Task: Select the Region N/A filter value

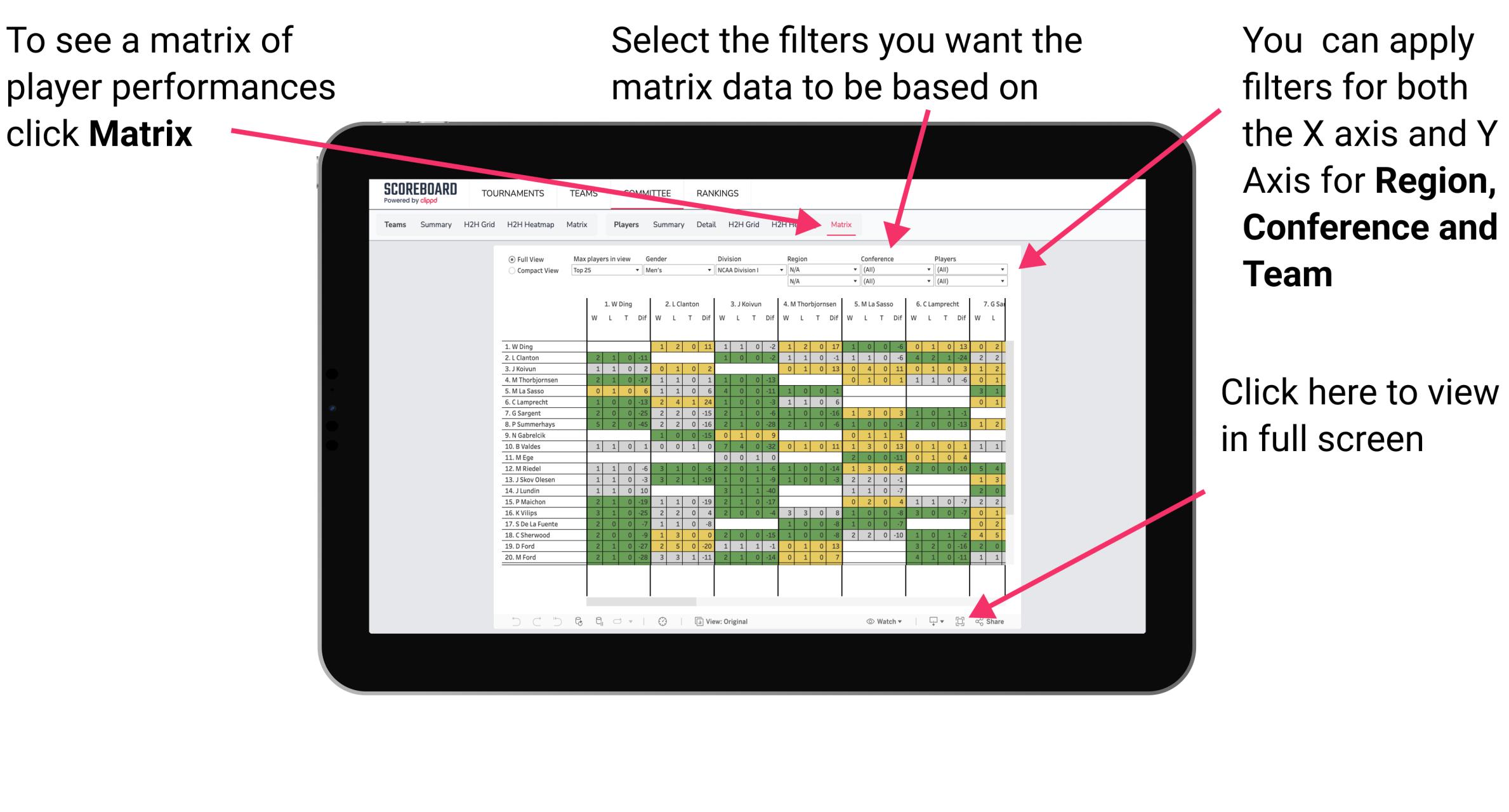Action: pos(821,270)
